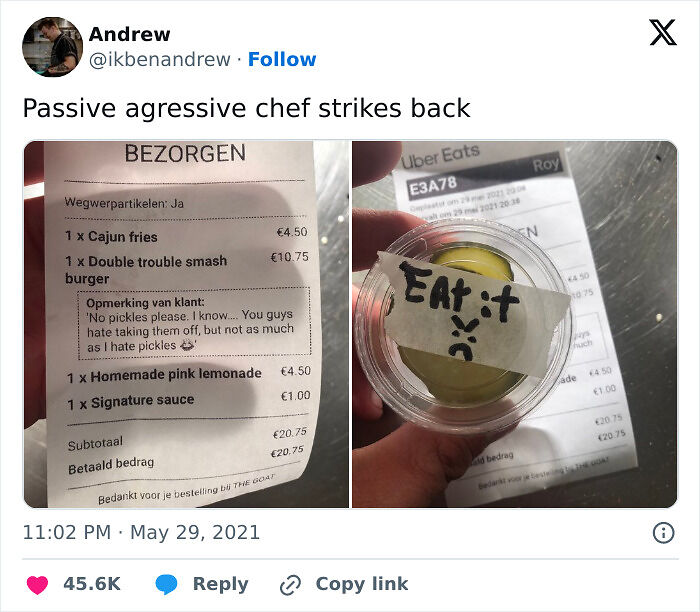The height and width of the screenshot is (612, 700).
Task: Click the X logo in top corner
Action: 663,32
